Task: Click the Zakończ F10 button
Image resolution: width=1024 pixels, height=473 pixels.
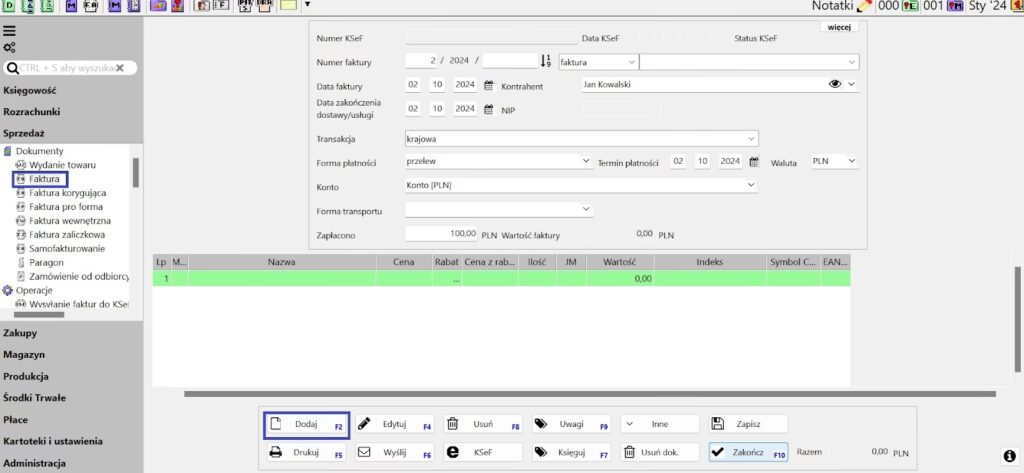Action: [x=747, y=452]
